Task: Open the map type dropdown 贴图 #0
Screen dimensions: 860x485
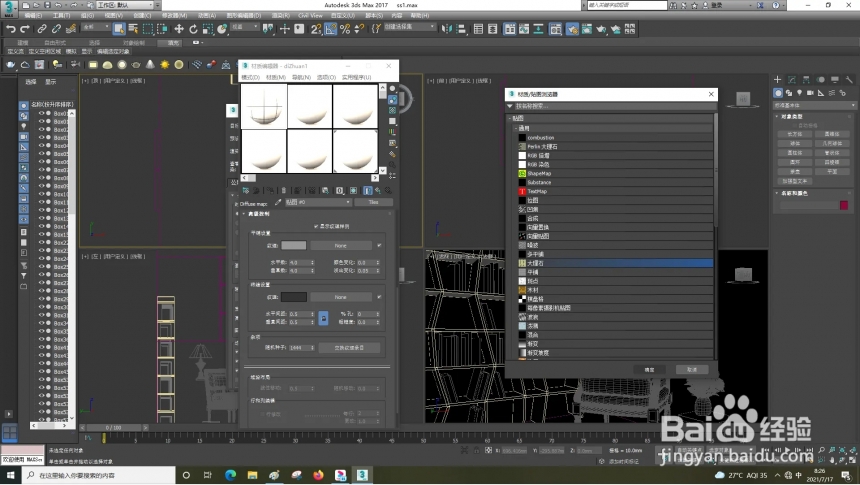Action: pos(318,202)
